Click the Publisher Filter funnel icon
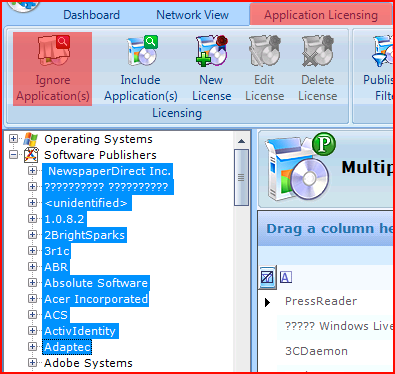 pos(382,51)
